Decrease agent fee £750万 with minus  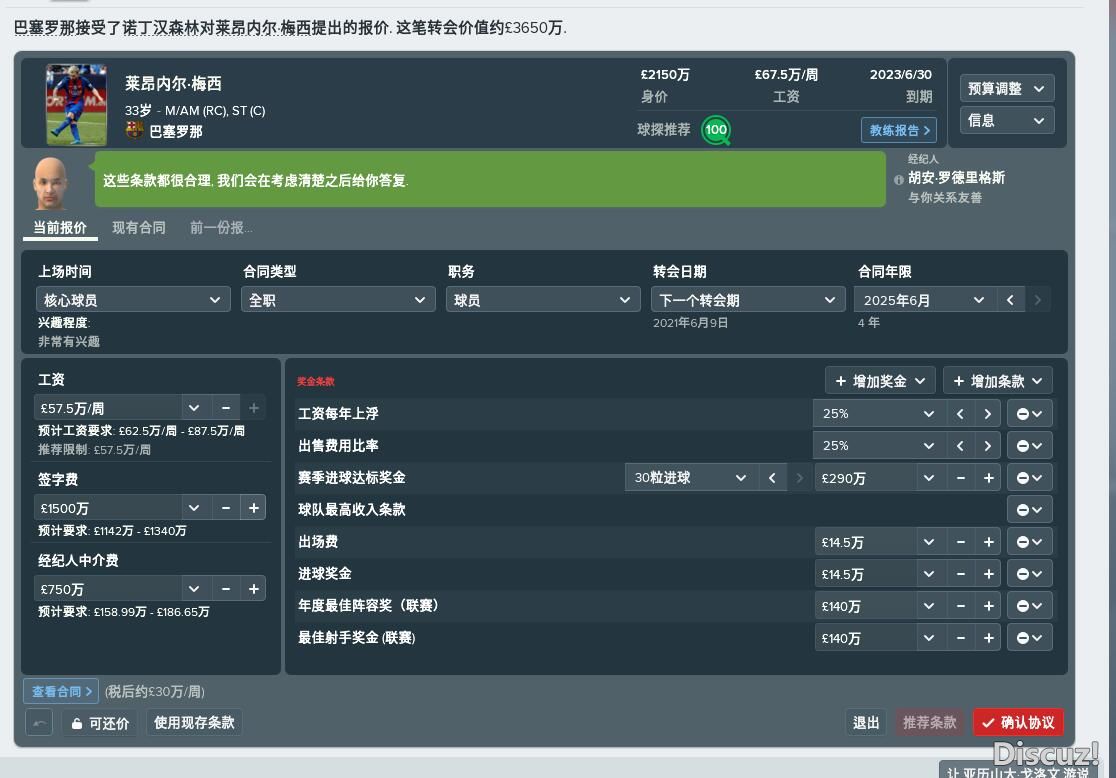tap(226, 589)
